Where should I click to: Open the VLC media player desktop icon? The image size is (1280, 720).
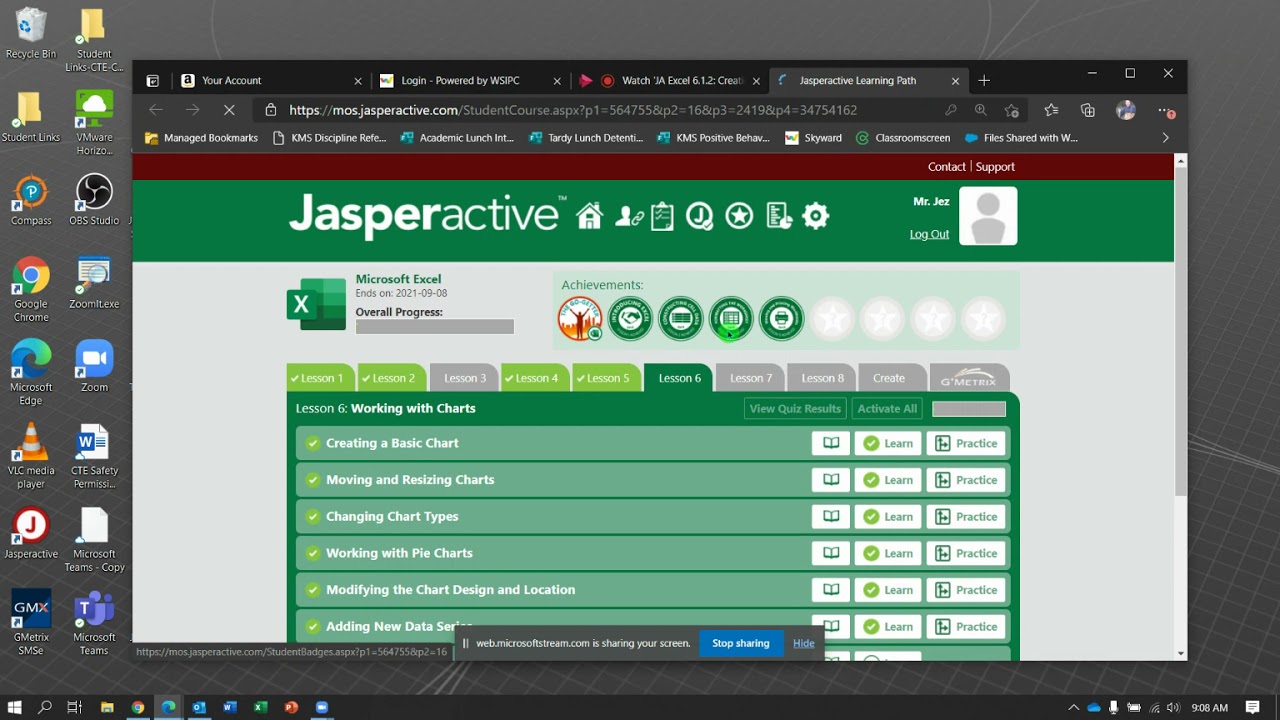31,455
